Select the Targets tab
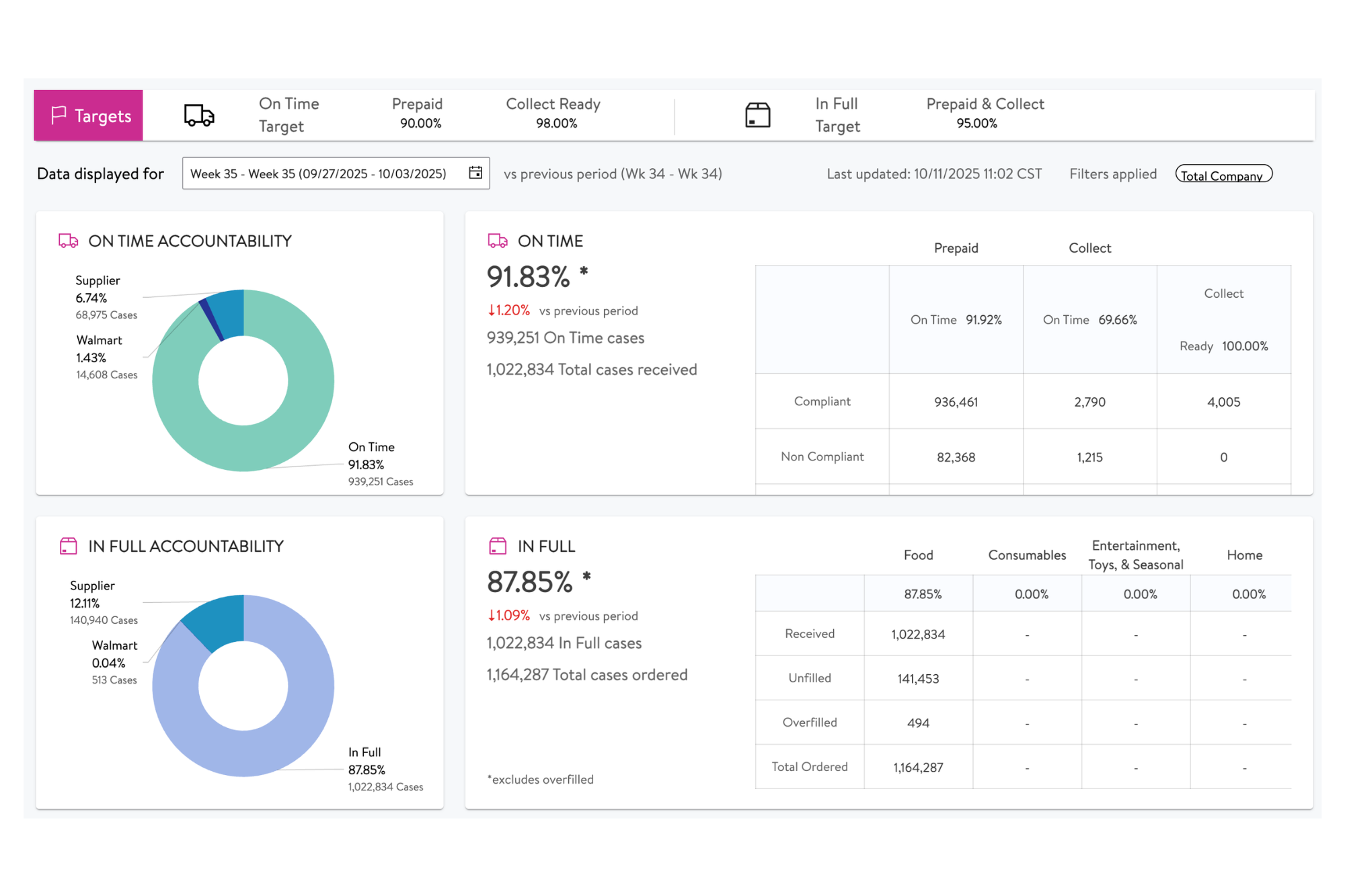 click(89, 116)
